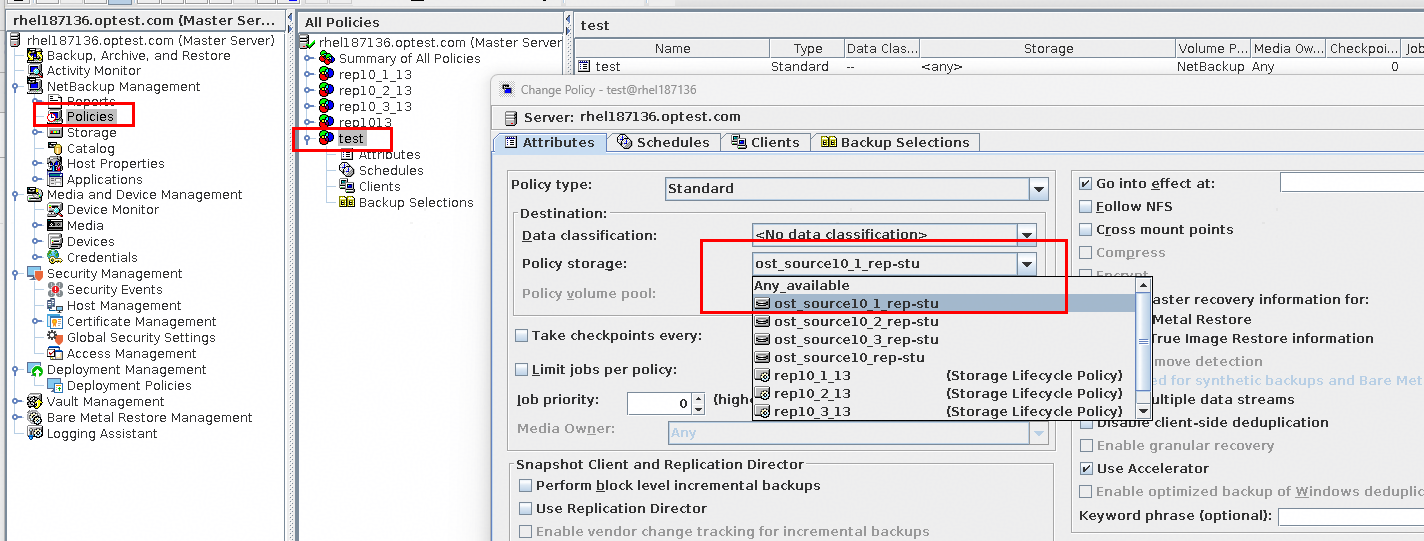Click the Storage node icon
Image resolution: width=1424 pixels, height=541 pixels.
point(55,133)
